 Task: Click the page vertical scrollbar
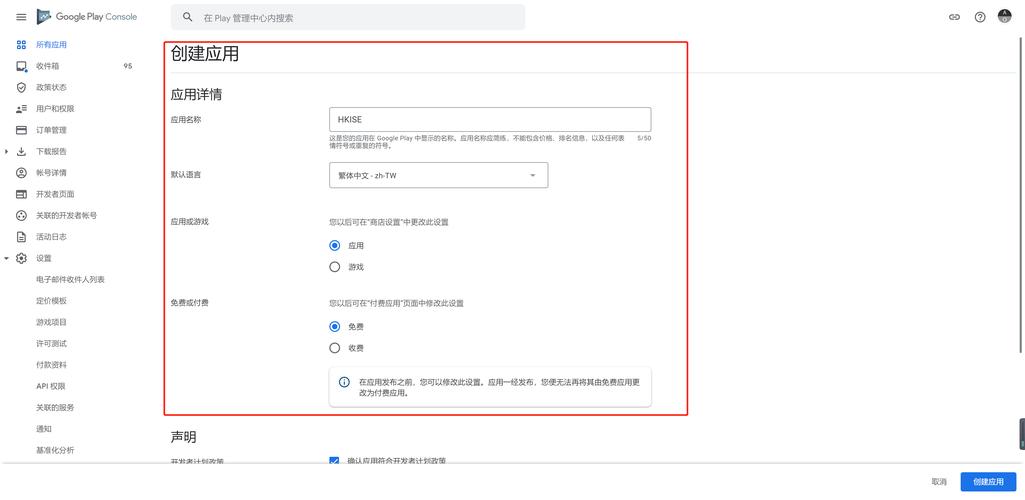coord(1020,196)
